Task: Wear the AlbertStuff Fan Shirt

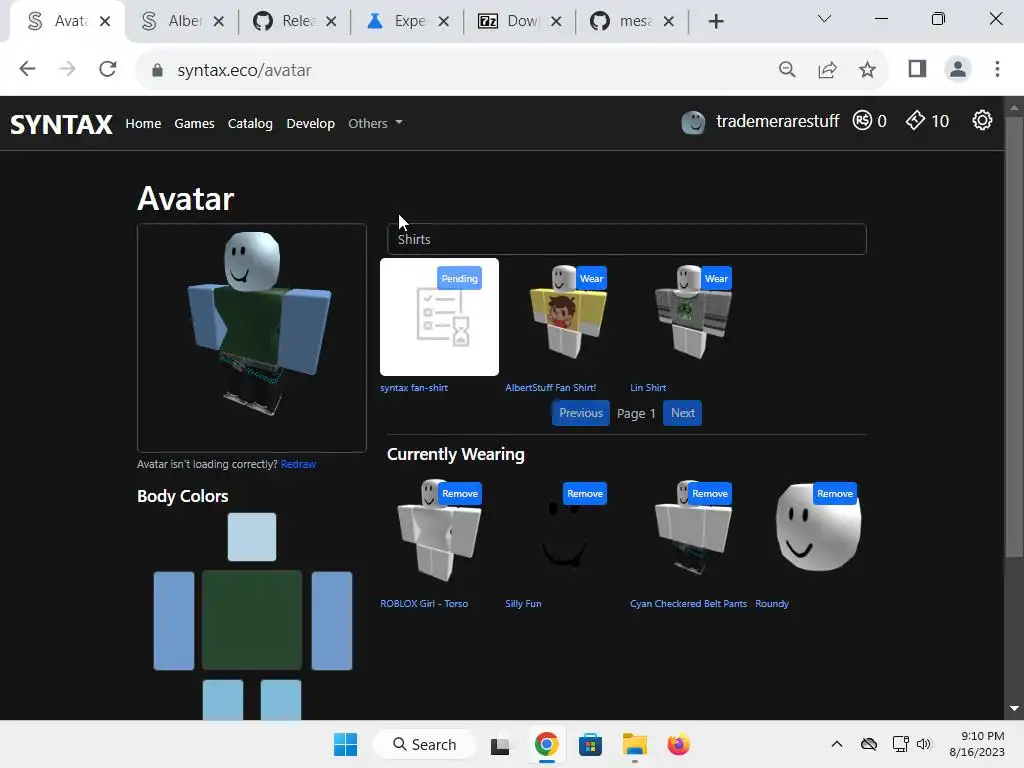Action: 591,278
